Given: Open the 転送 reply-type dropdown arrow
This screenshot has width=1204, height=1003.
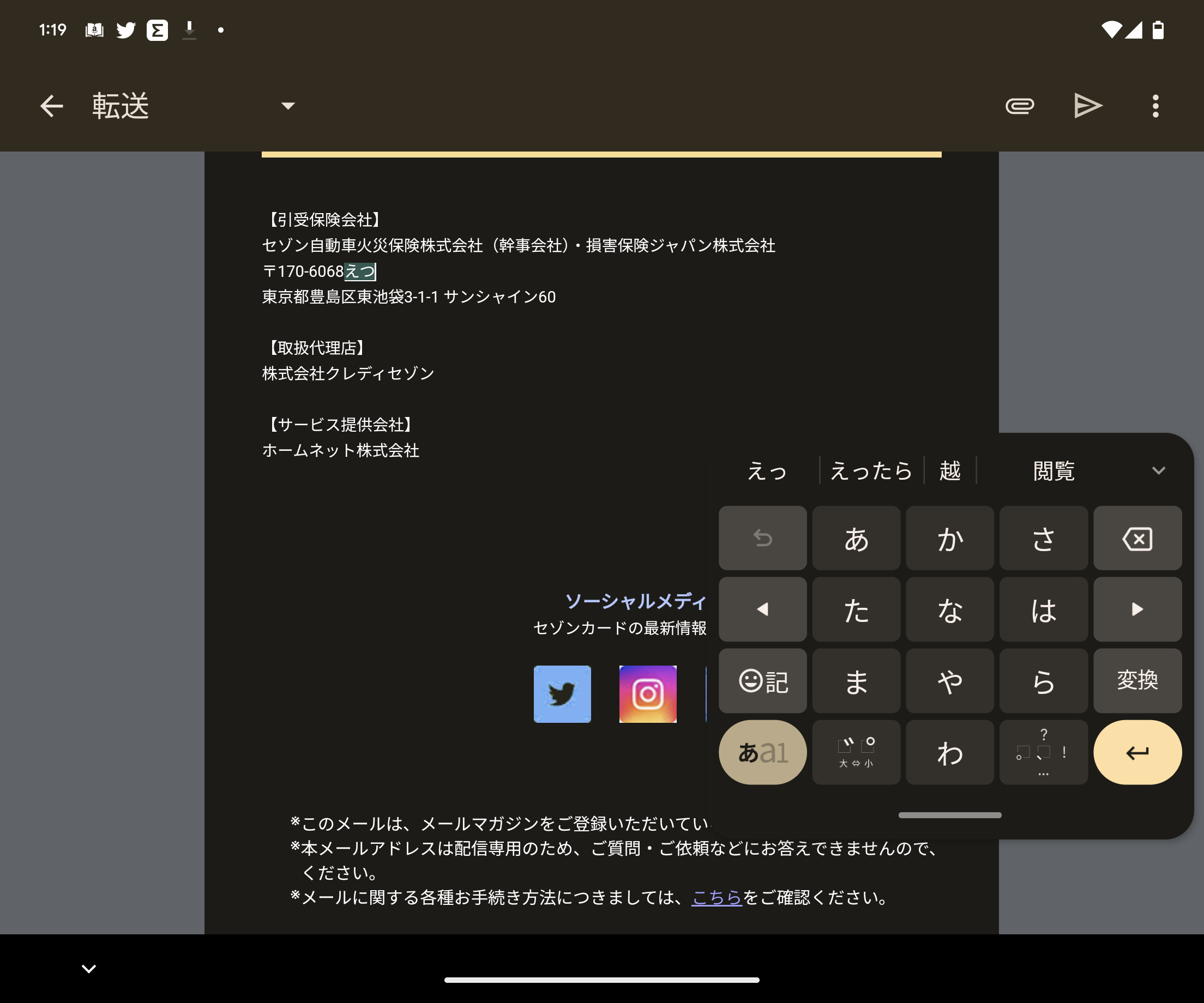Looking at the screenshot, I should (x=288, y=105).
